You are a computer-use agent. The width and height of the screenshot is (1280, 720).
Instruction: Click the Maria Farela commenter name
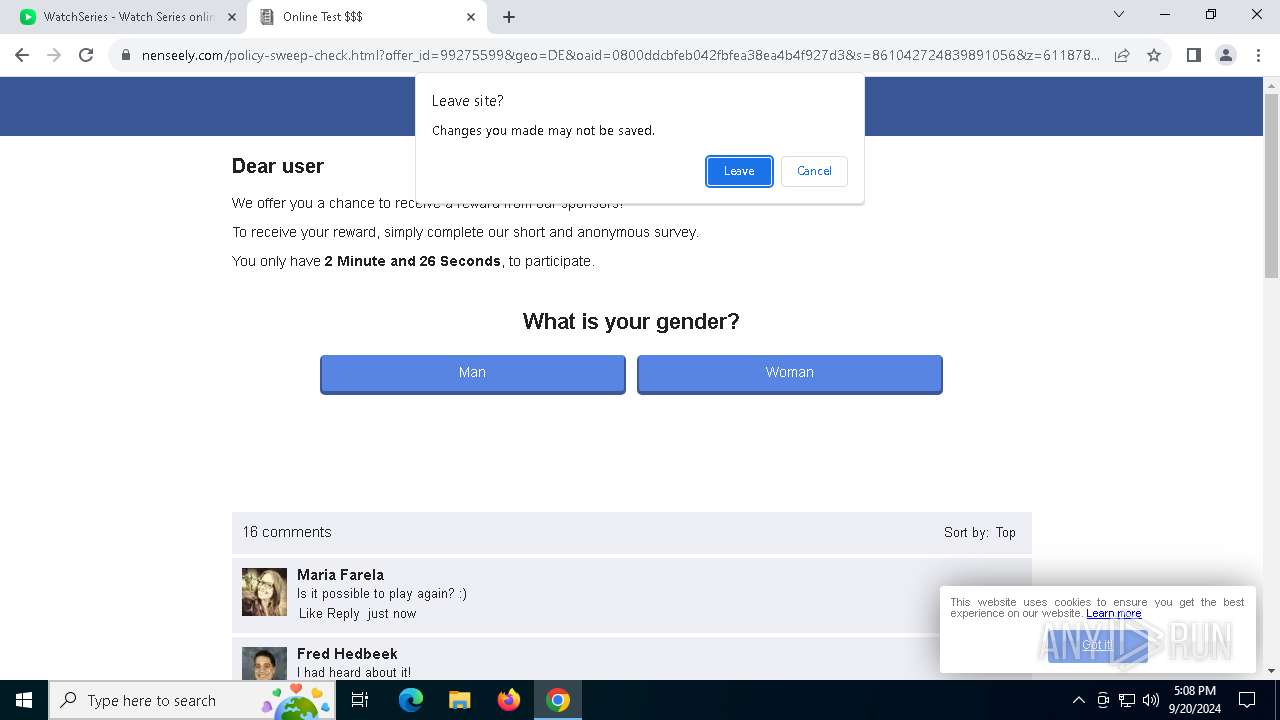click(x=340, y=575)
